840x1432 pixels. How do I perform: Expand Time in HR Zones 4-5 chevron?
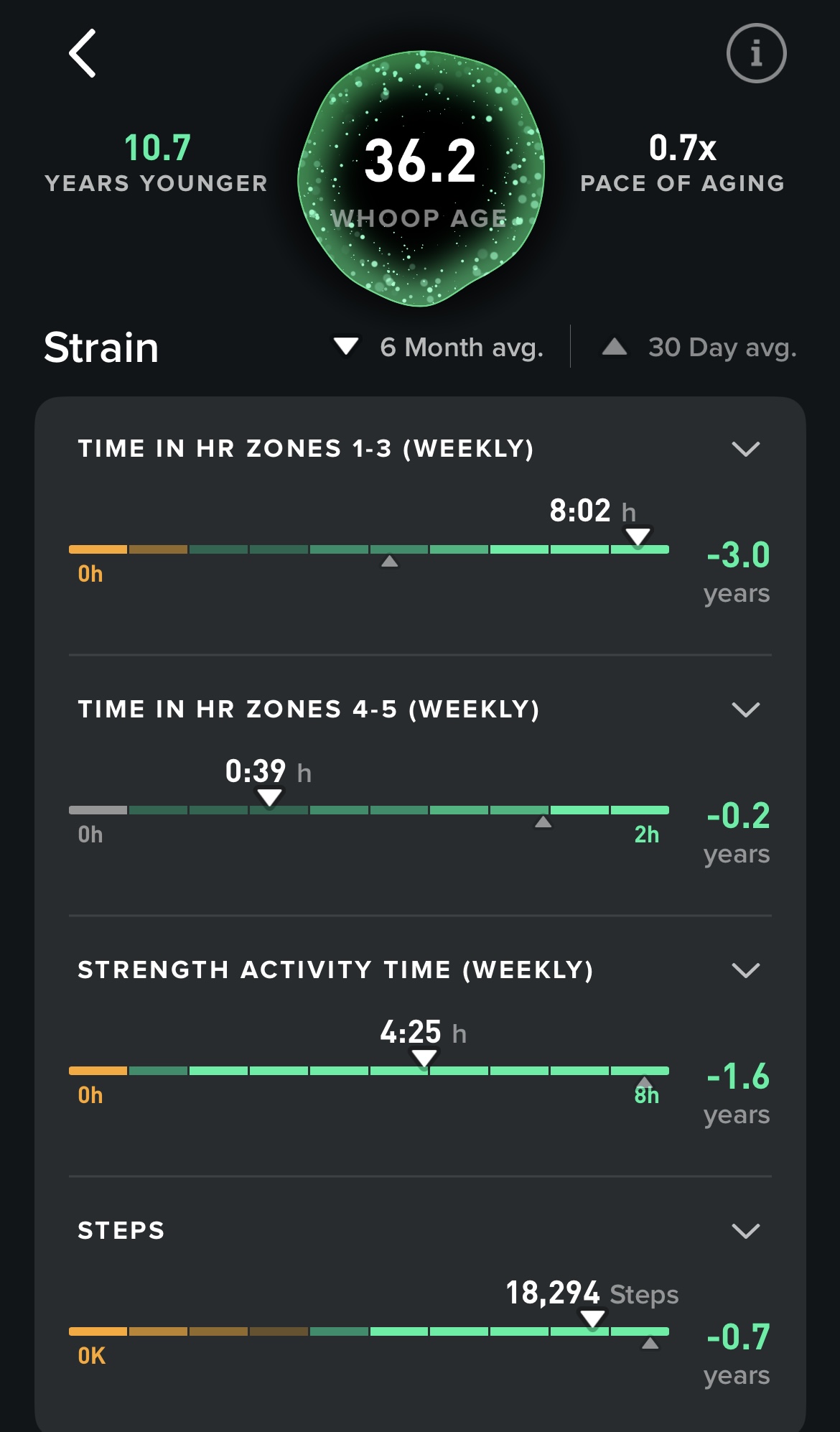pyautogui.click(x=745, y=710)
